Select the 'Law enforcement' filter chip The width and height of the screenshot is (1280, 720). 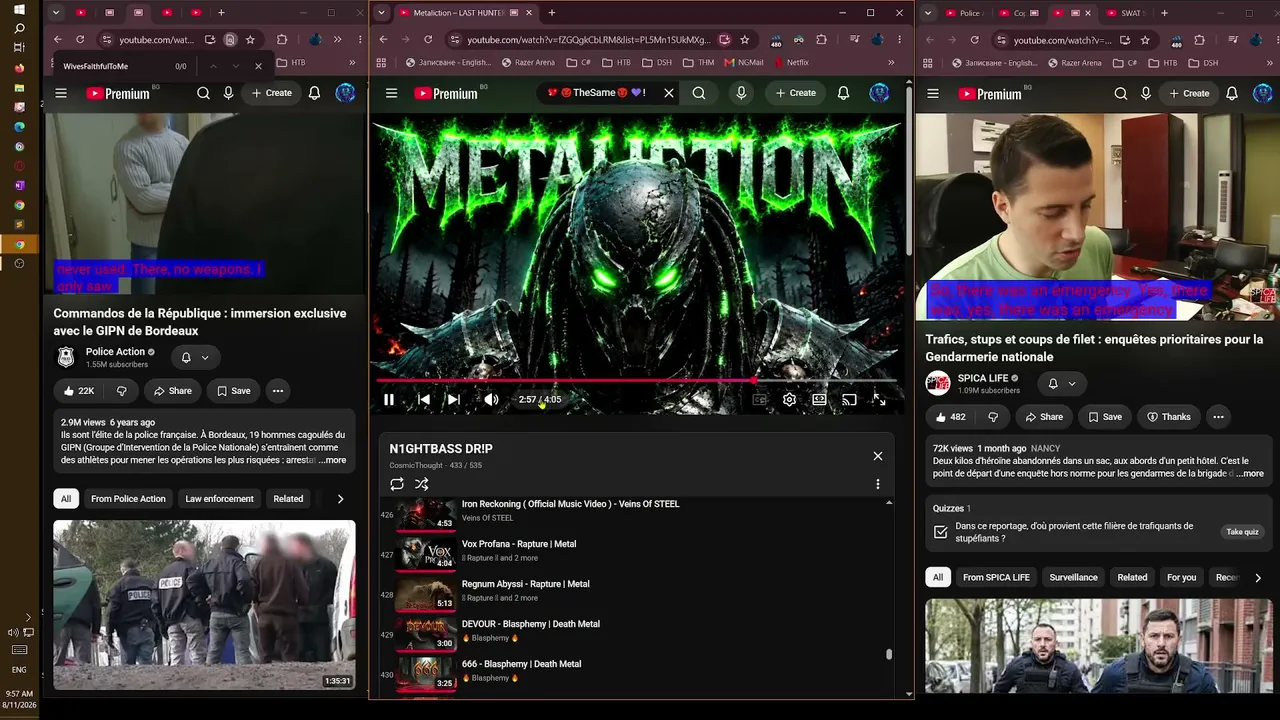[219, 499]
